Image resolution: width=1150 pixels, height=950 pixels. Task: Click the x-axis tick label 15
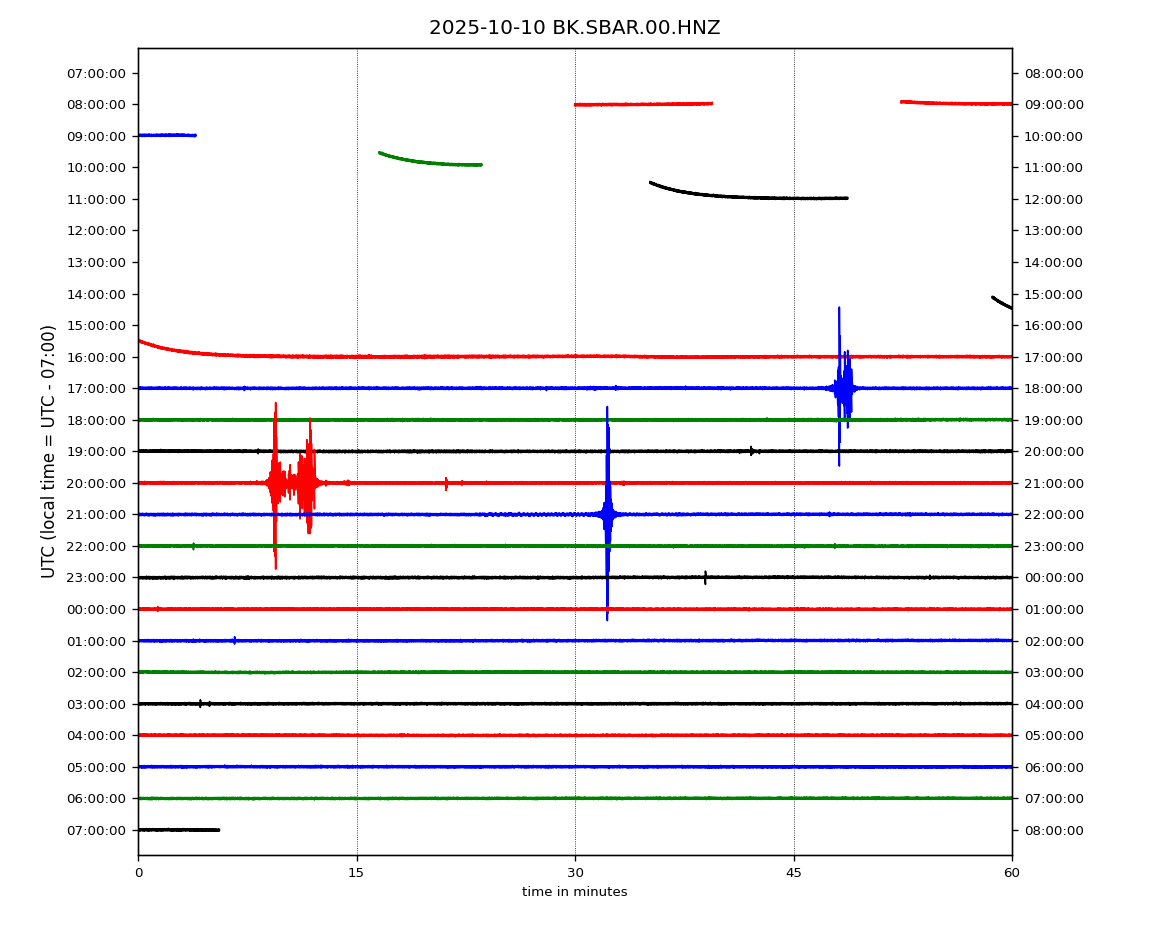point(357,873)
